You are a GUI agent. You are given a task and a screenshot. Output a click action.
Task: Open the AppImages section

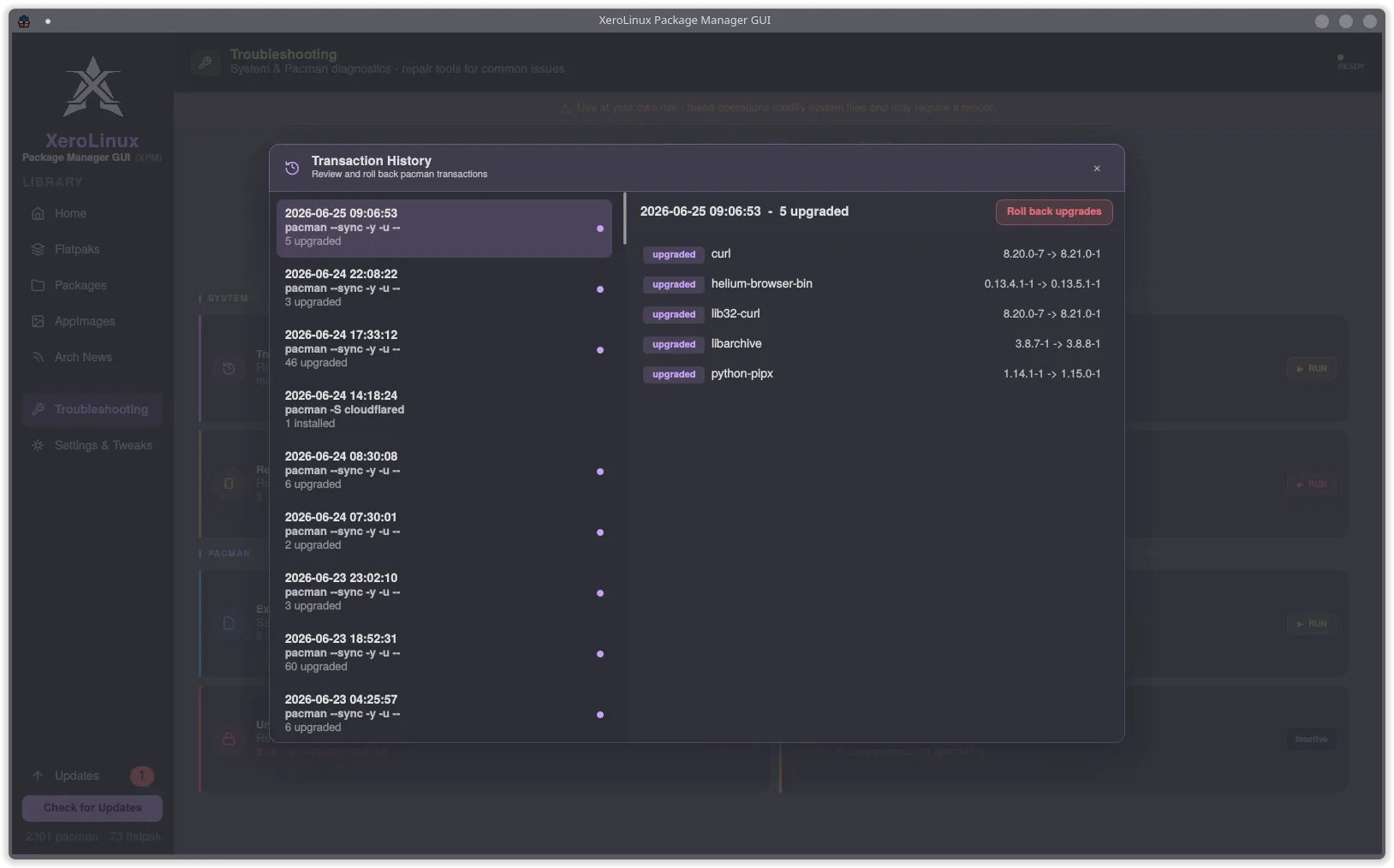[x=92, y=322]
